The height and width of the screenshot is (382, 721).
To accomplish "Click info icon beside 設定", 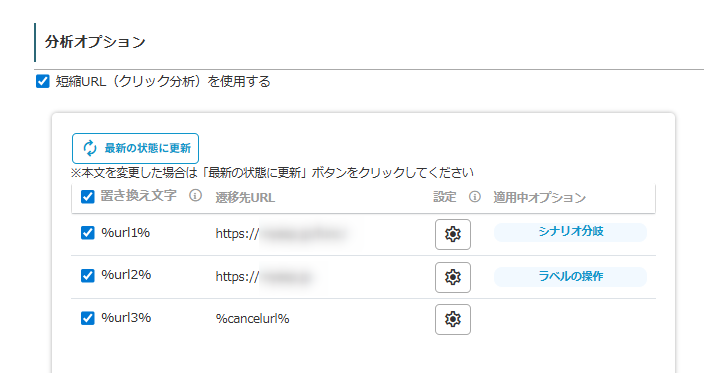I will point(475,197).
